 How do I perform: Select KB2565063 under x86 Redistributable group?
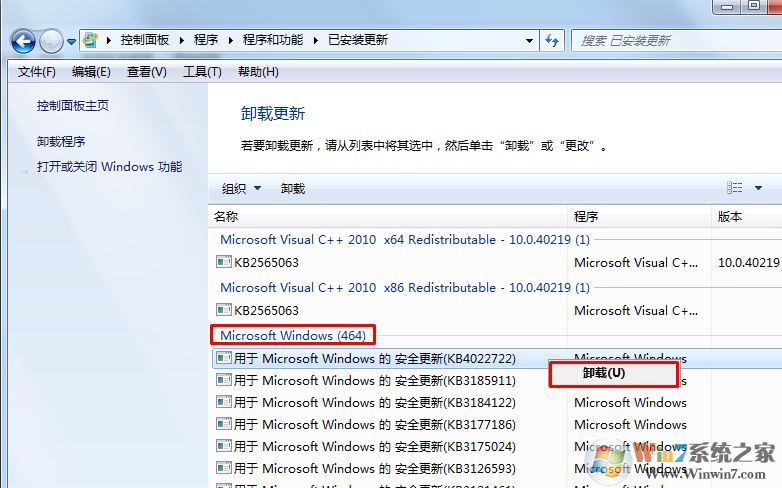266,310
